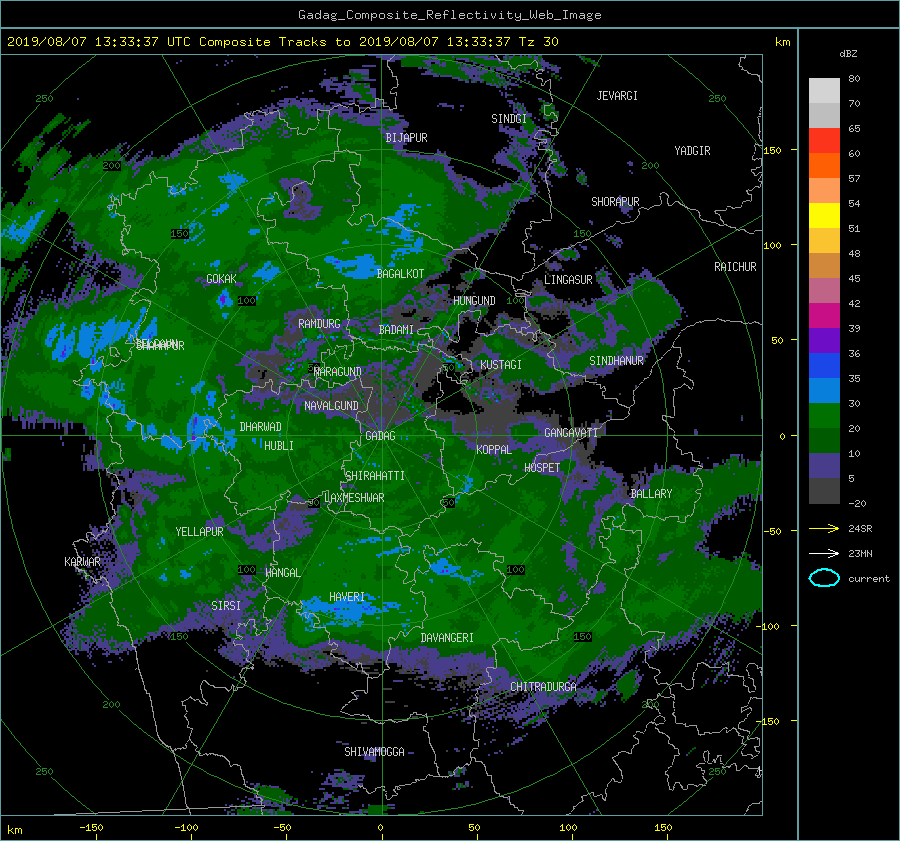Click the yellow 24SR arrow icon
900x841 pixels.
(824, 528)
